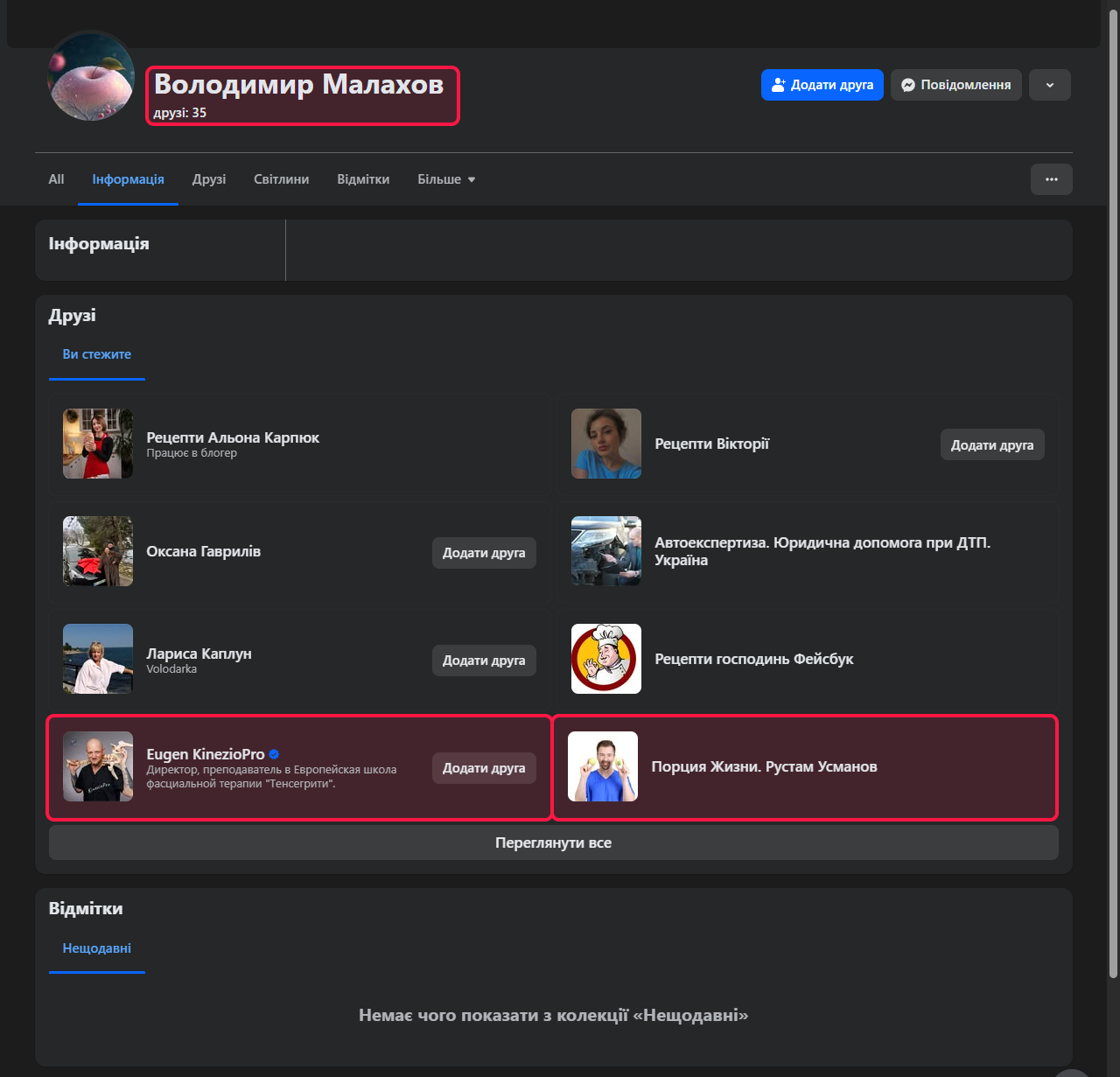The image size is (1120, 1077).
Task: Select the Інформація tab
Action: click(x=128, y=179)
